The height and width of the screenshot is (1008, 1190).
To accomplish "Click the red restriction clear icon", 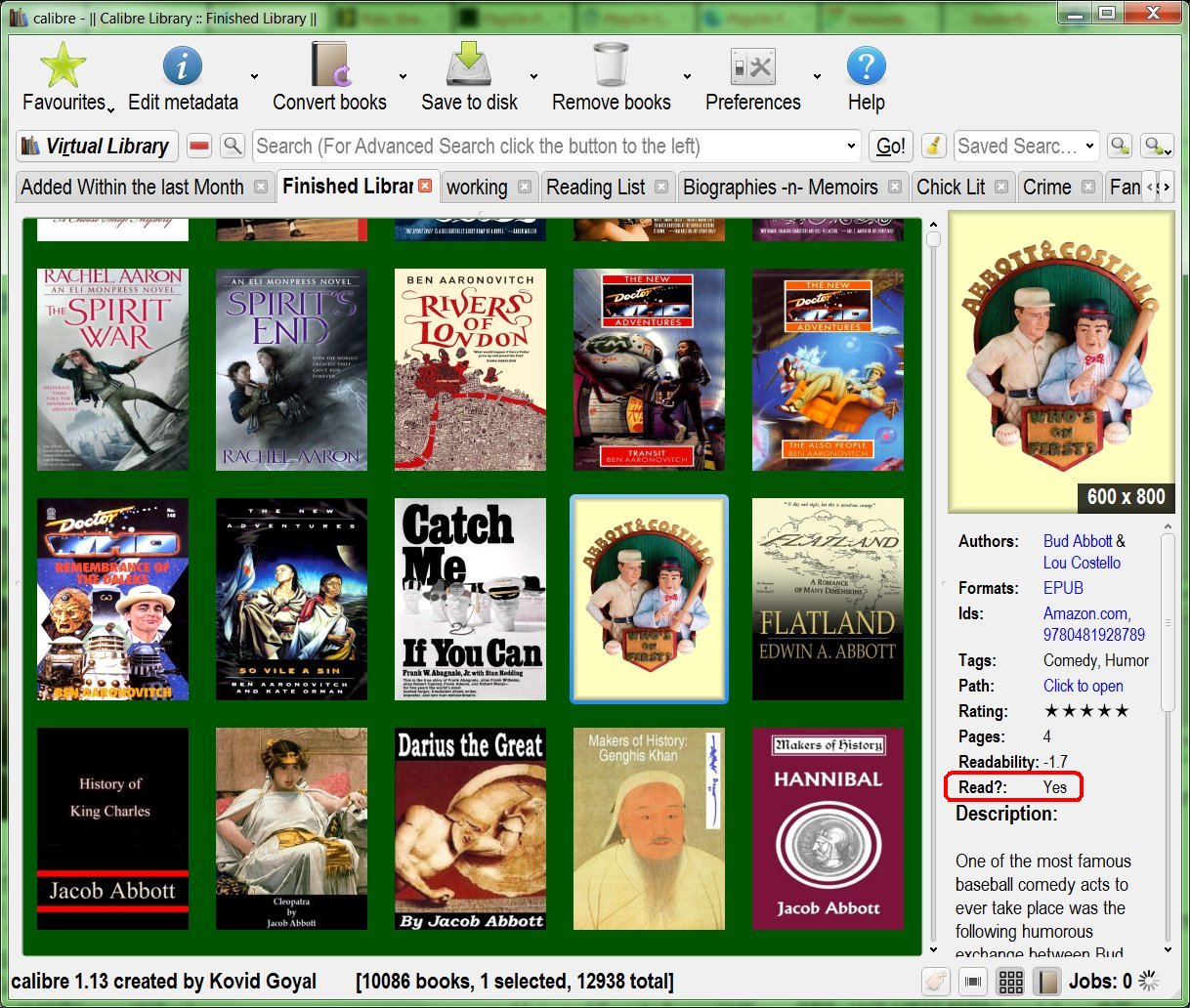I will [x=199, y=147].
